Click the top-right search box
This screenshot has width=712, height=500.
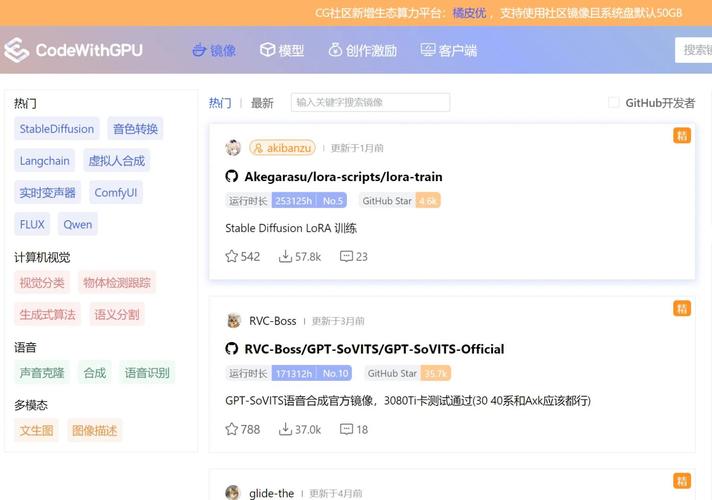[x=693, y=50]
